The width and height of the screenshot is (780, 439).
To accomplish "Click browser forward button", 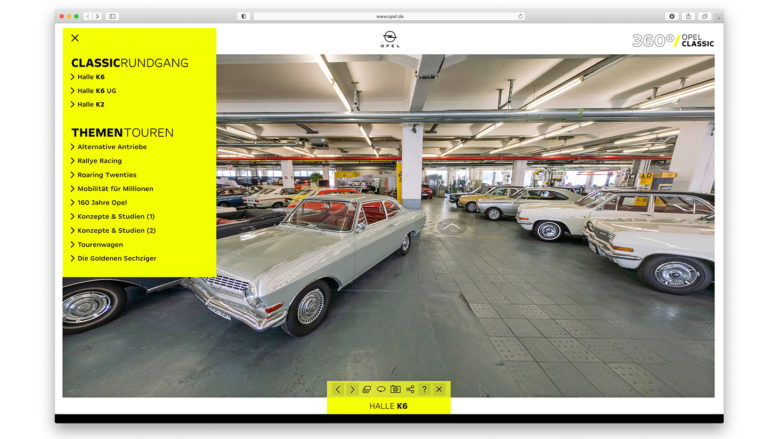I will (x=98, y=16).
